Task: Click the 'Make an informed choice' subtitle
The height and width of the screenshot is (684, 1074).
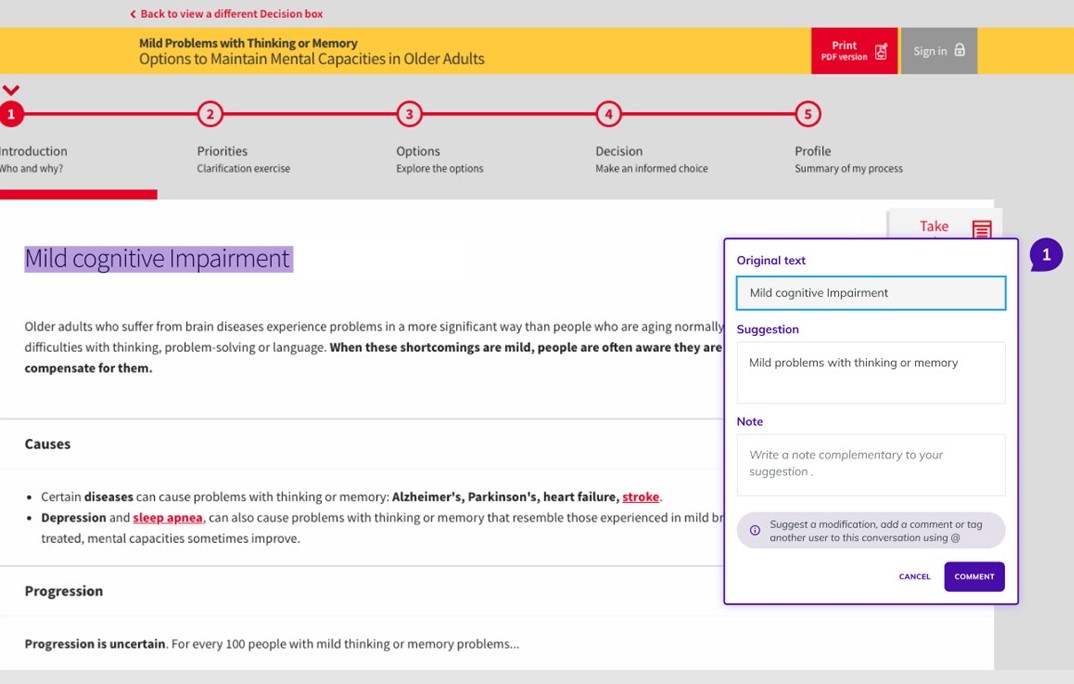Action: coord(651,168)
